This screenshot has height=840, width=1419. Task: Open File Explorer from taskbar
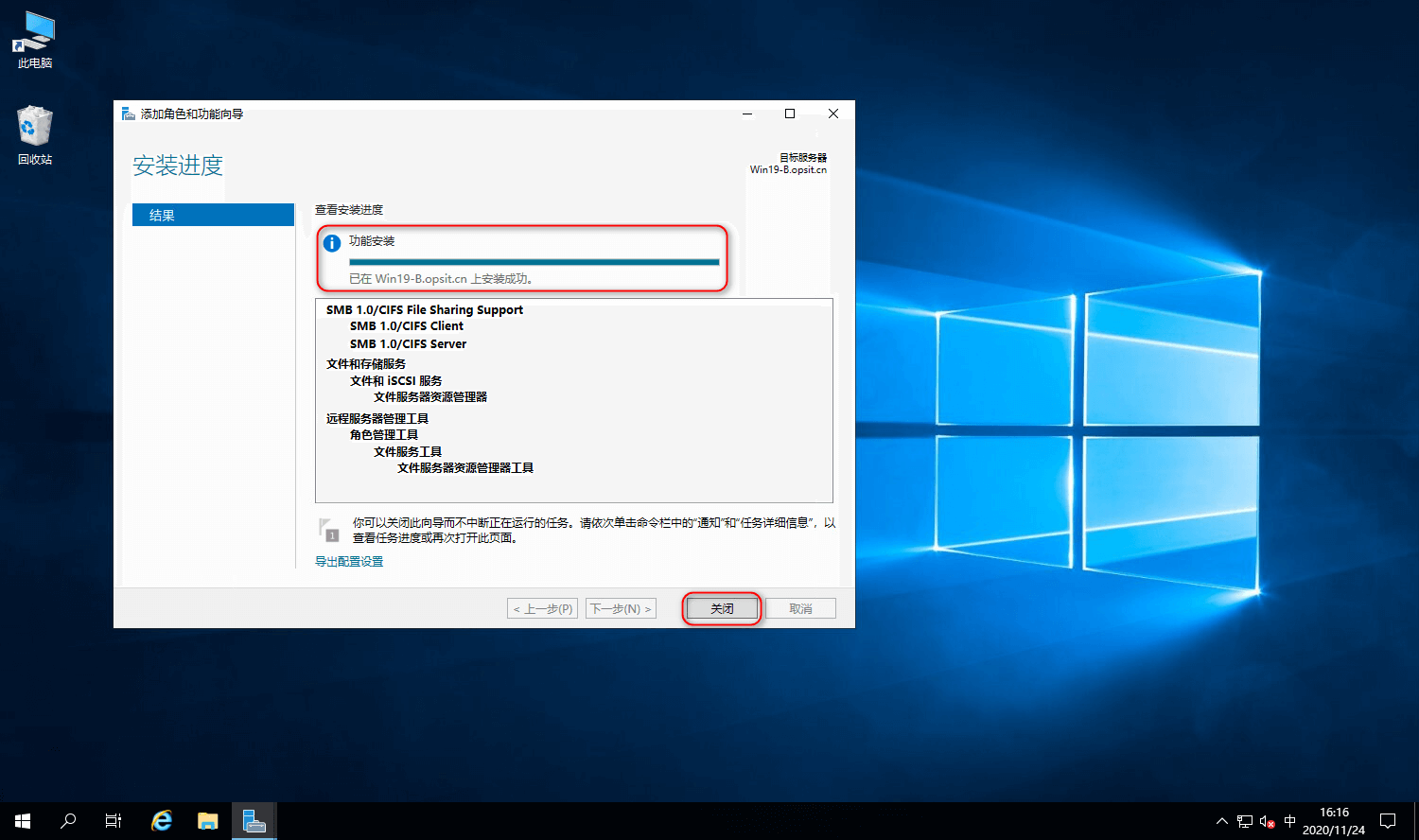[208, 821]
